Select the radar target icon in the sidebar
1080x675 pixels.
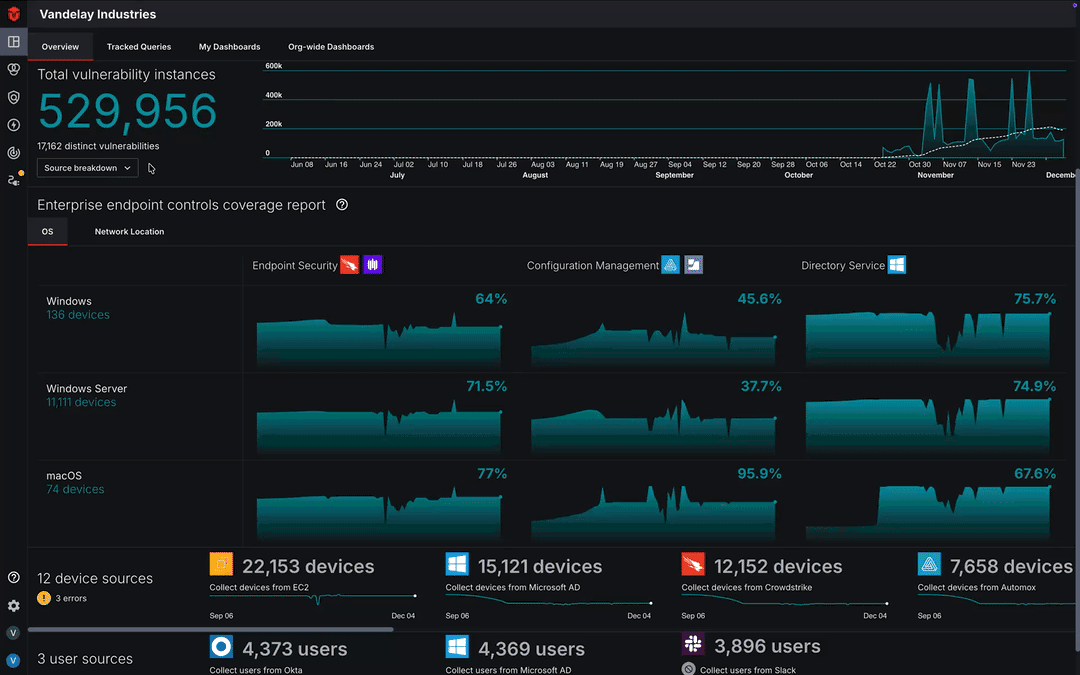[13, 152]
